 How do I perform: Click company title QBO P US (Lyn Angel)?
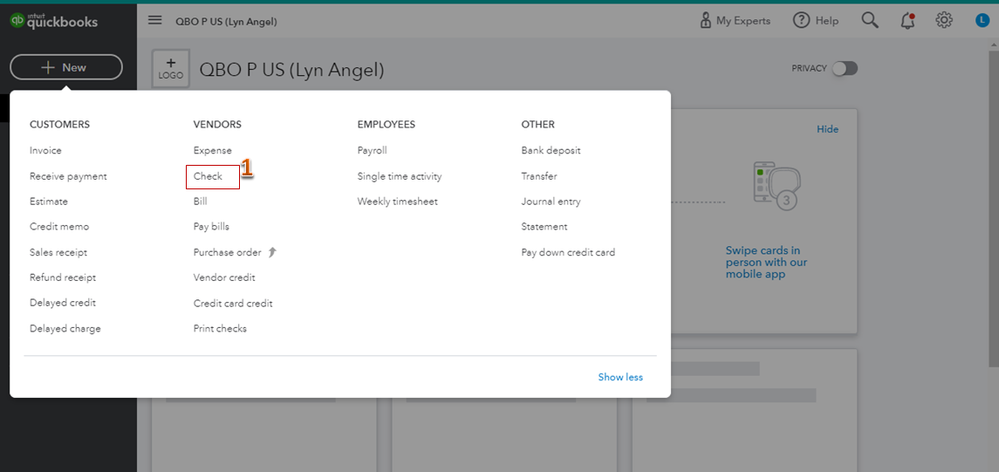[292, 70]
